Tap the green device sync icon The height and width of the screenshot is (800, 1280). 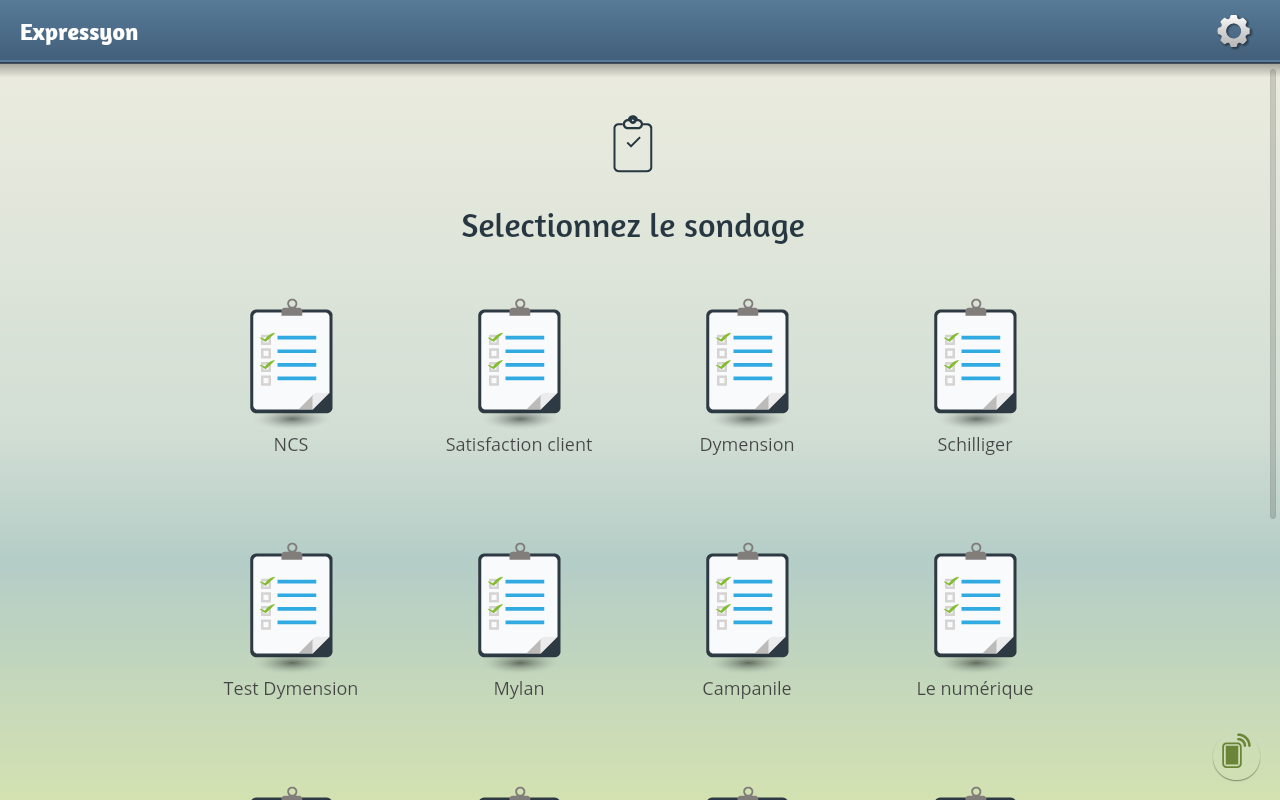coord(1235,755)
